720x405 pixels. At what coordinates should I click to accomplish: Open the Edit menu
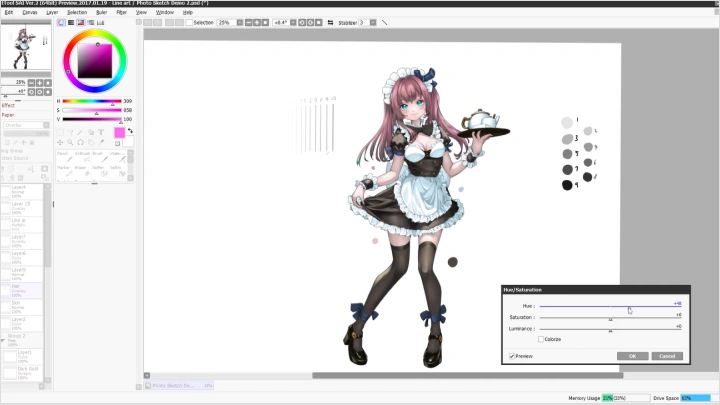point(9,12)
